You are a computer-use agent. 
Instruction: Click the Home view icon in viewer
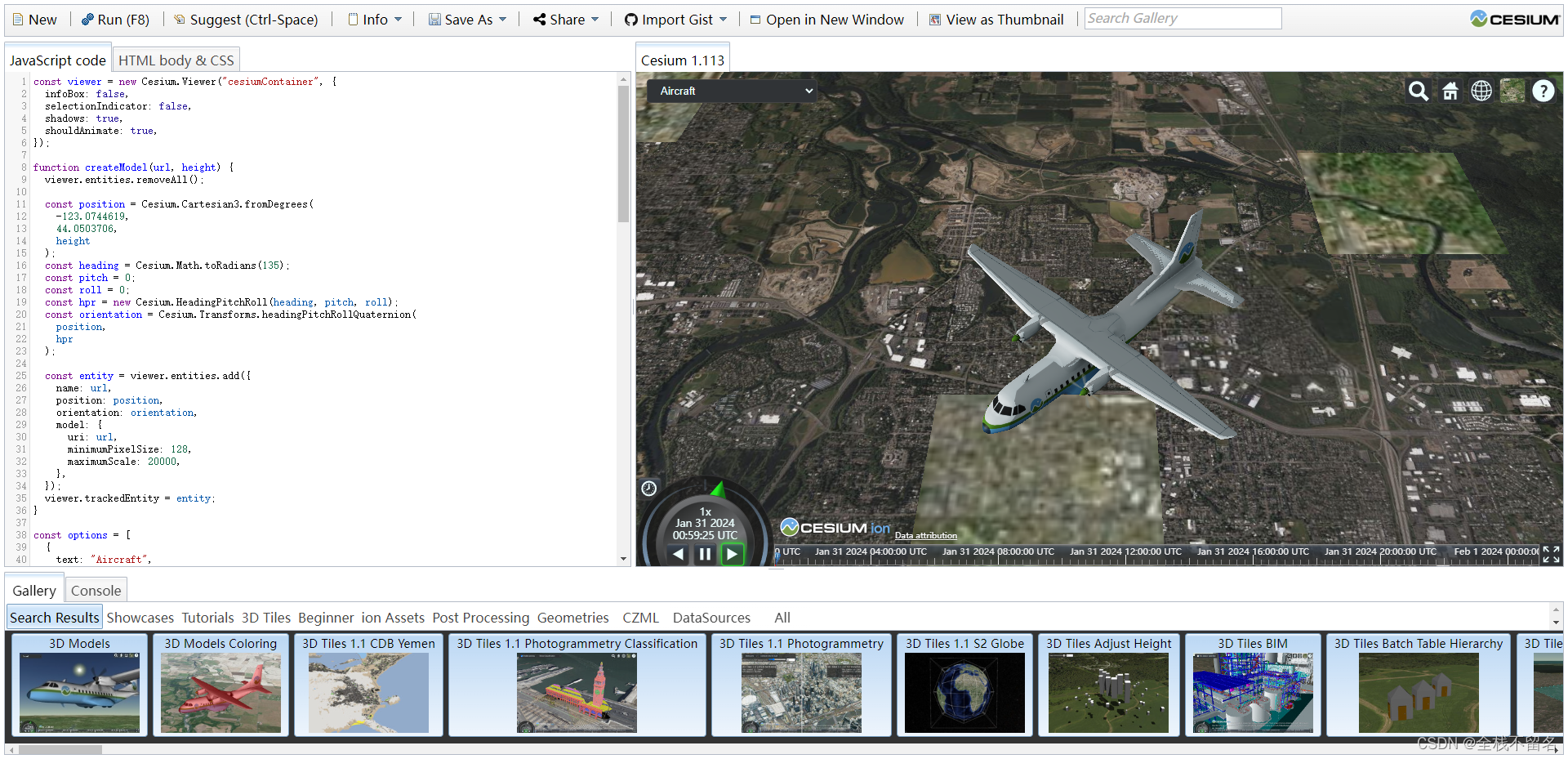pyautogui.click(x=1450, y=91)
